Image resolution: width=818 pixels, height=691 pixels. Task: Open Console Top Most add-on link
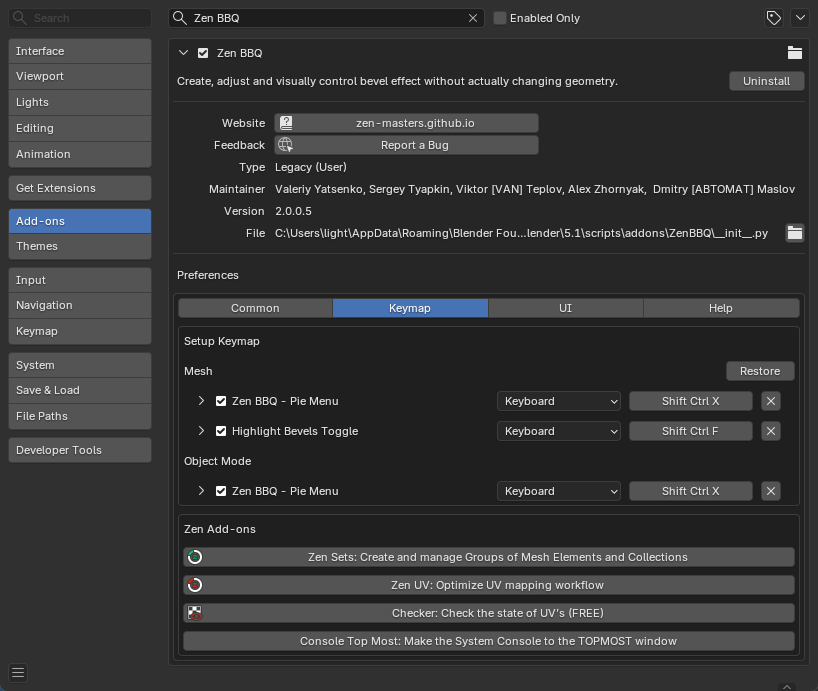click(x=489, y=641)
